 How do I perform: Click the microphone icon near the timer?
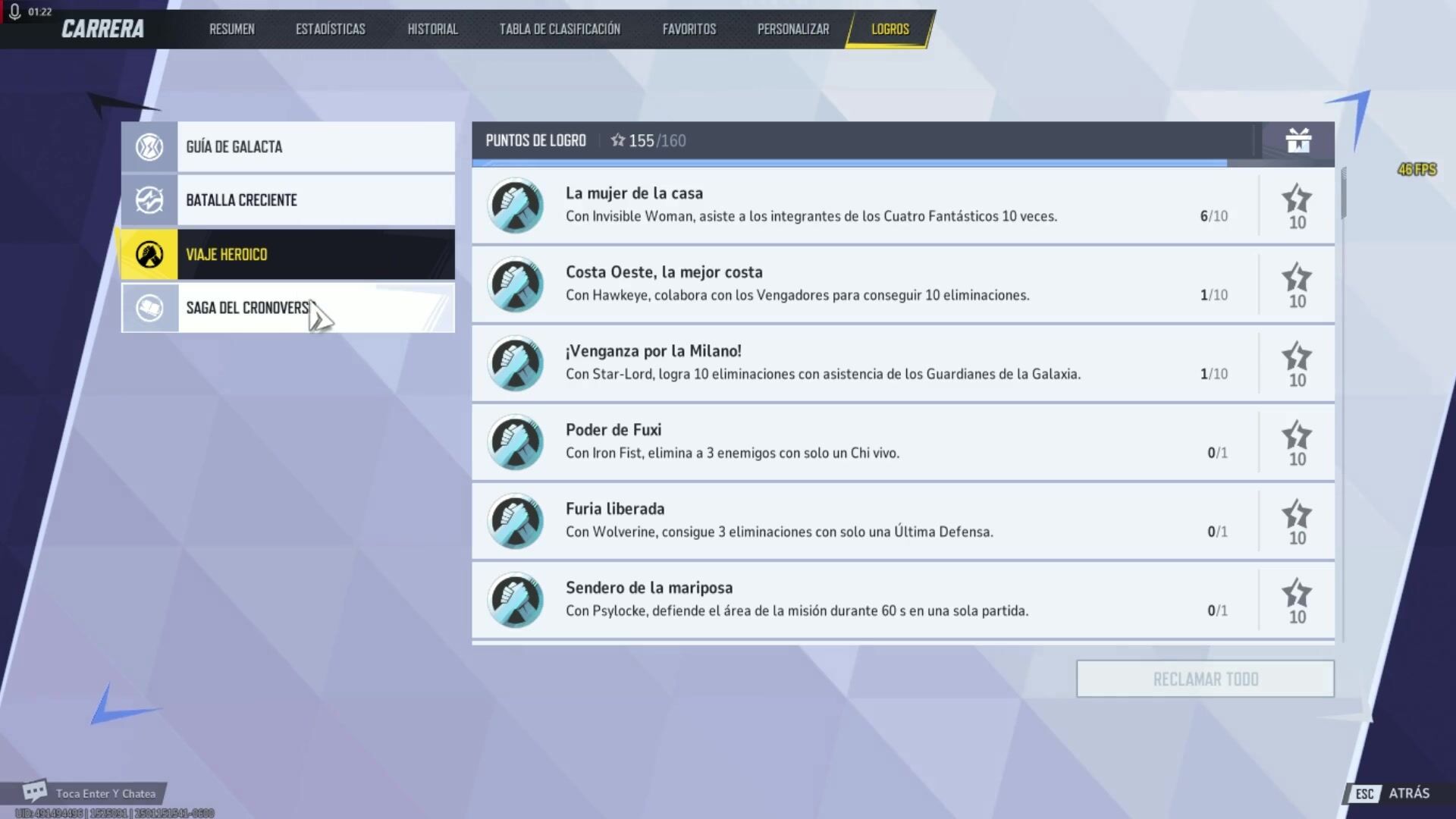tap(14, 11)
